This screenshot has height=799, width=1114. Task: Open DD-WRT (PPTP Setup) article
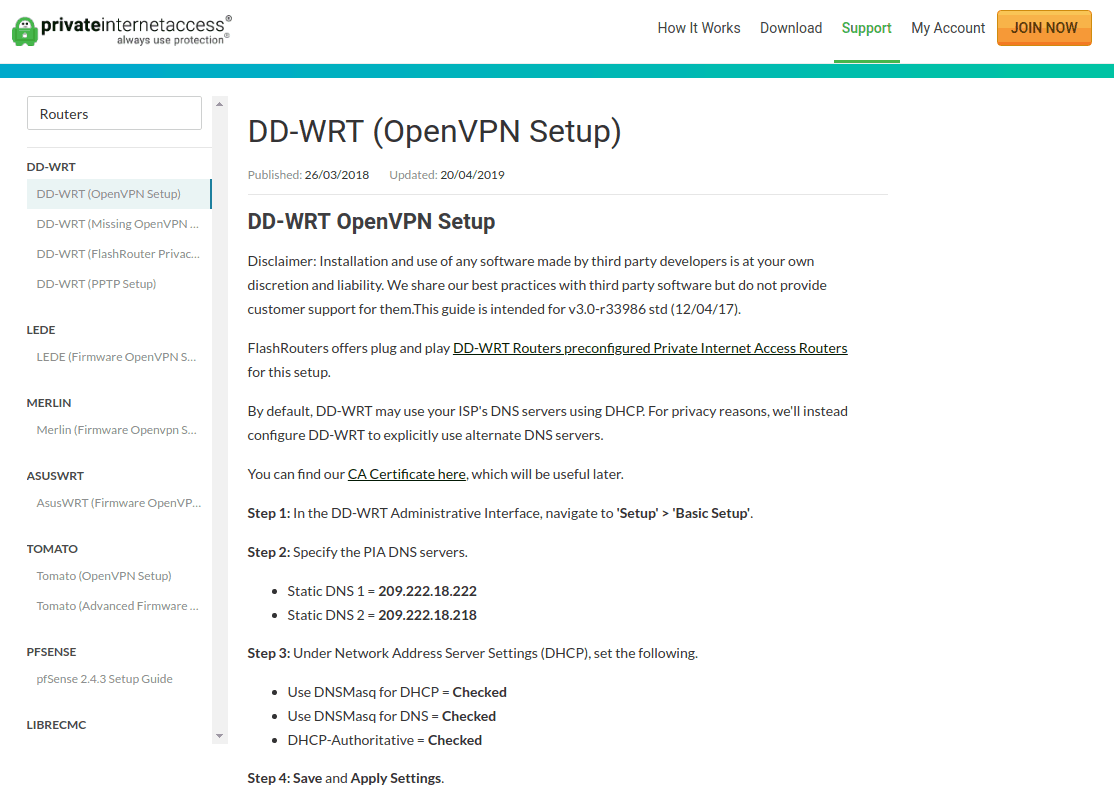pos(96,283)
